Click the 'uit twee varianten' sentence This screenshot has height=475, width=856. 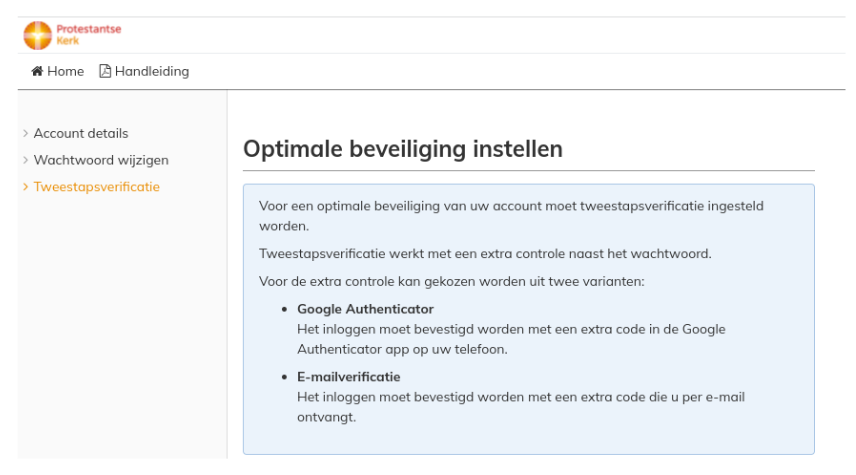(x=451, y=282)
